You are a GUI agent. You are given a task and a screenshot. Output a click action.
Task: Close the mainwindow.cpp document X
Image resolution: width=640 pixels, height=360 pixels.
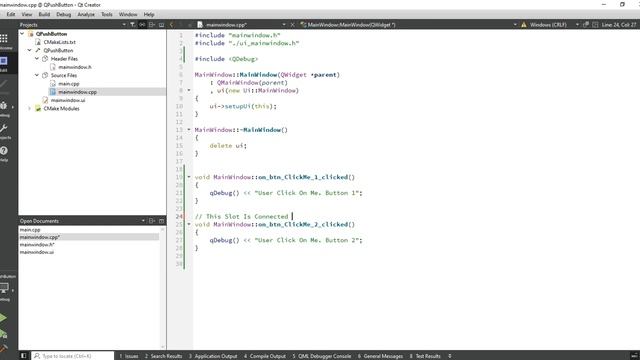(x=292, y=25)
